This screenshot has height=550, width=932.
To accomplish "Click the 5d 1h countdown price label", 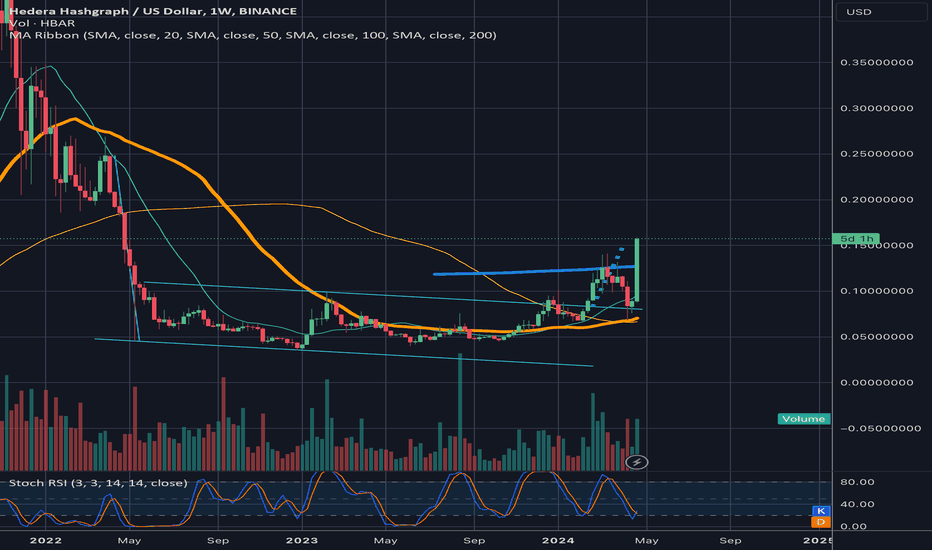I will (856, 238).
